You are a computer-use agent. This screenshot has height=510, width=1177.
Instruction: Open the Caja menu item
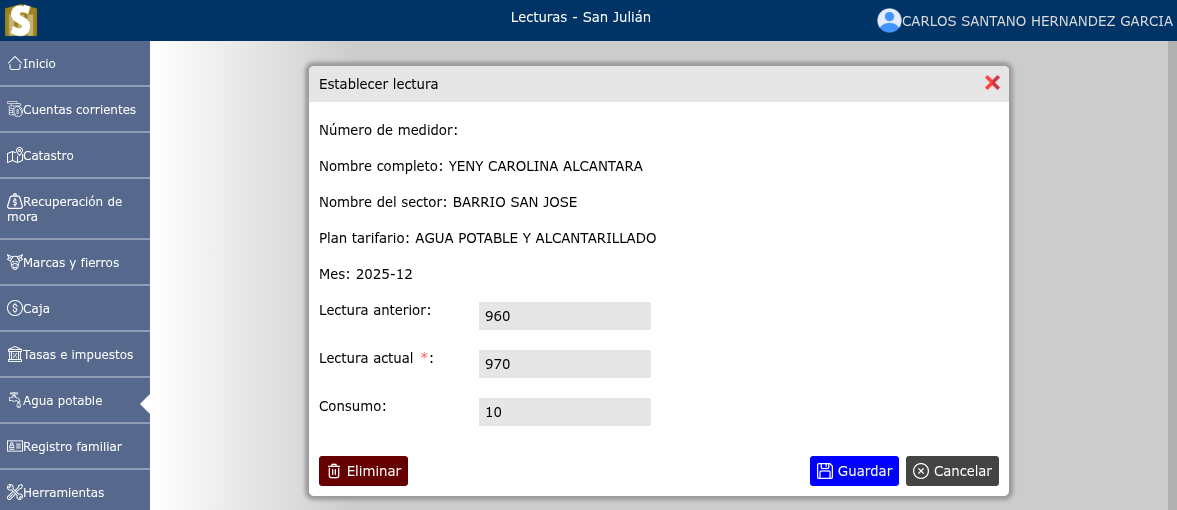[75, 309]
